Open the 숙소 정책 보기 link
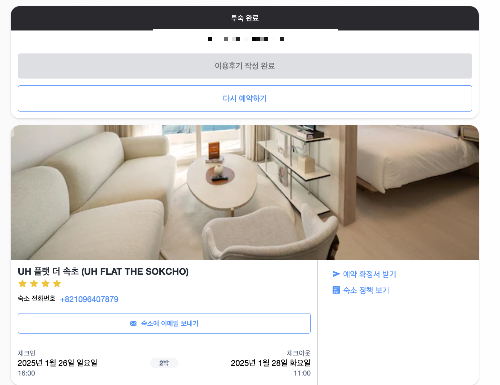This screenshot has height=385, width=500. click(366, 290)
